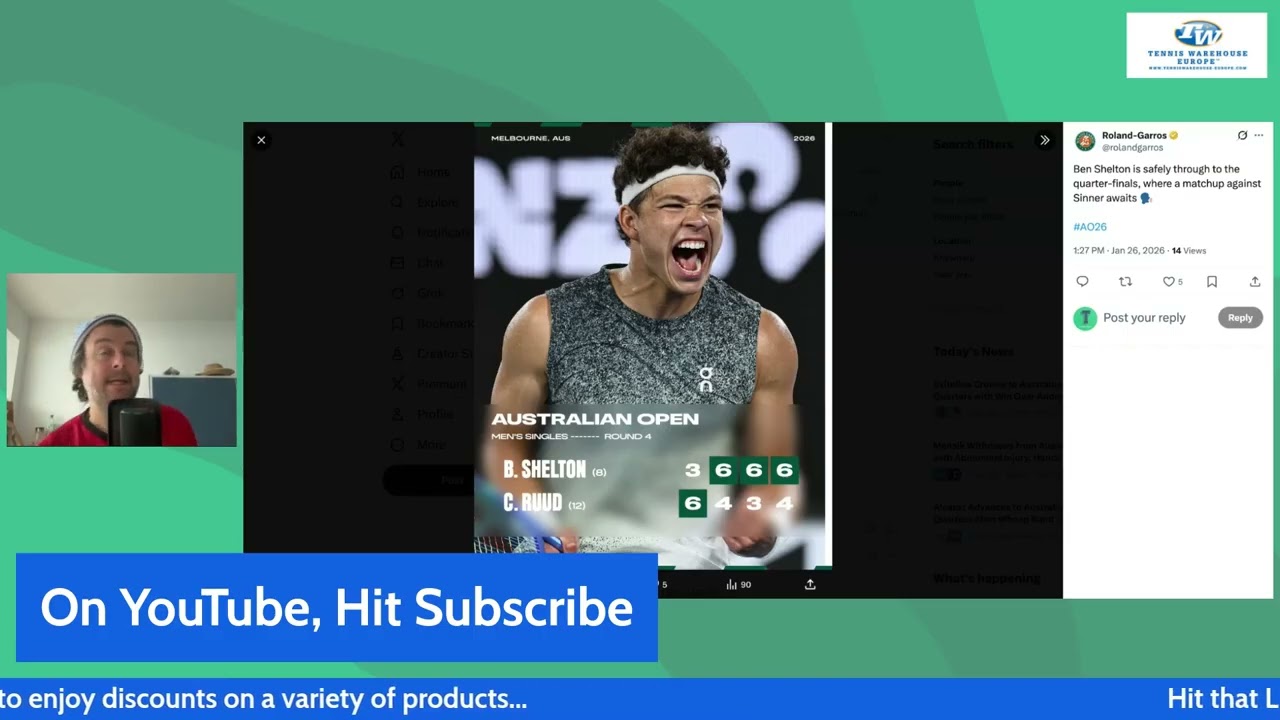Image resolution: width=1280 pixels, height=720 pixels.
Task: View the 14 Views count
Action: (x=1189, y=251)
